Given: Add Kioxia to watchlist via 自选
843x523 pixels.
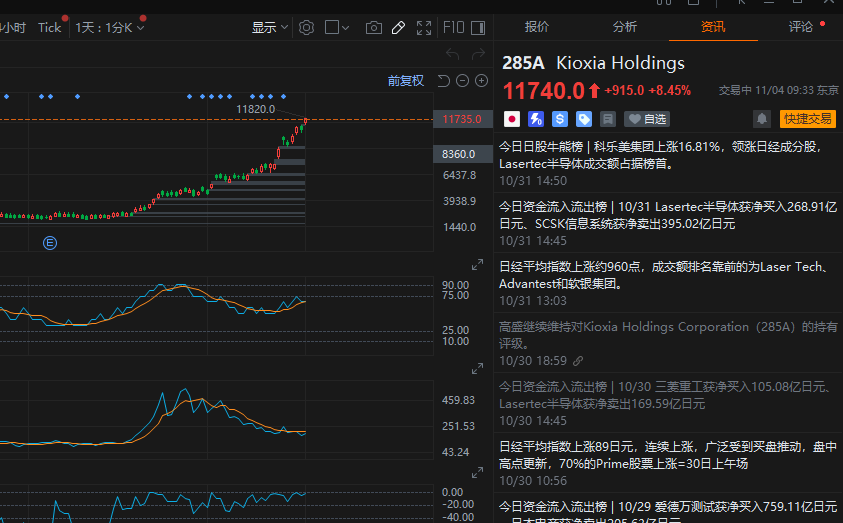Looking at the screenshot, I should [648, 119].
